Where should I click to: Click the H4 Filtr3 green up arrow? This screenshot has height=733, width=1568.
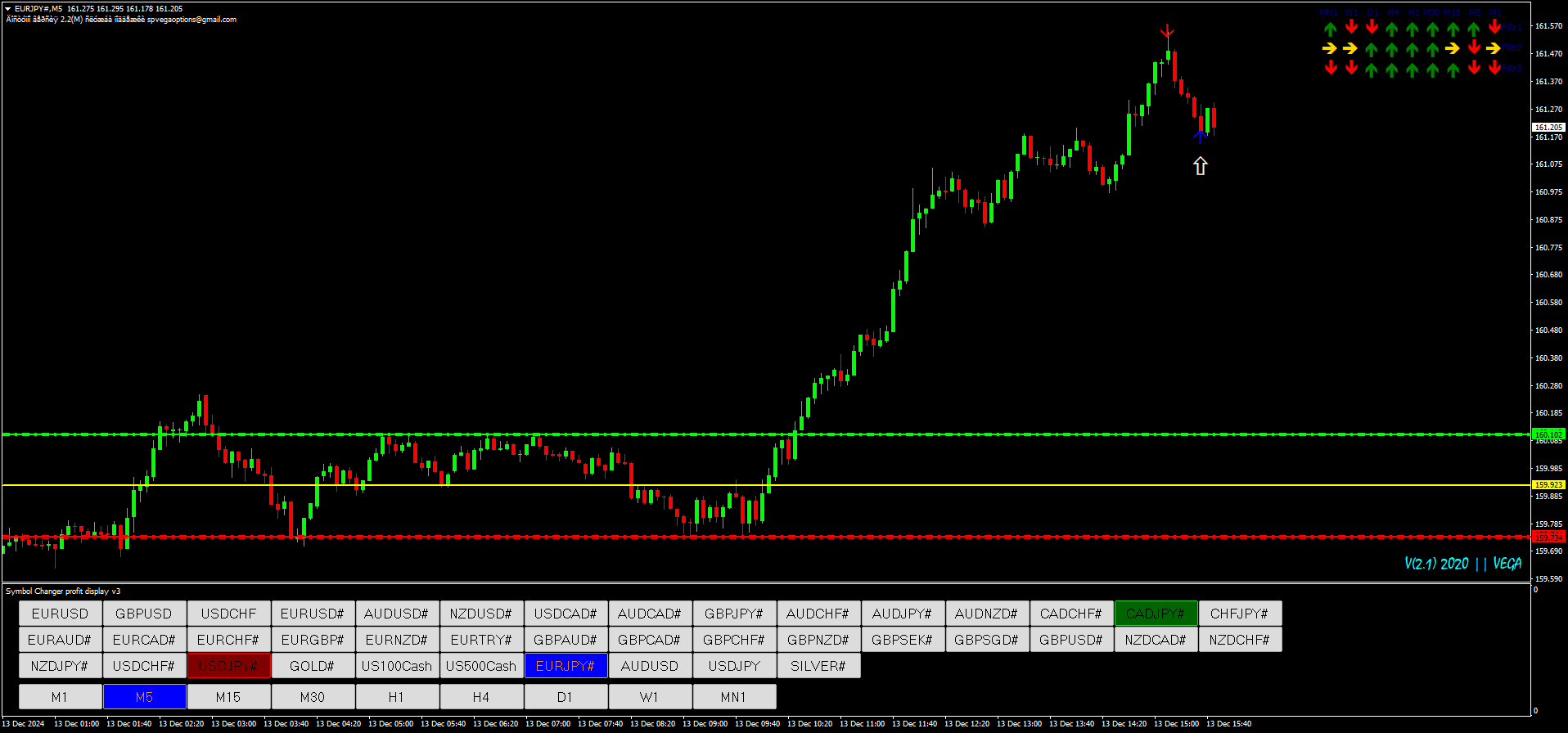click(x=1392, y=70)
